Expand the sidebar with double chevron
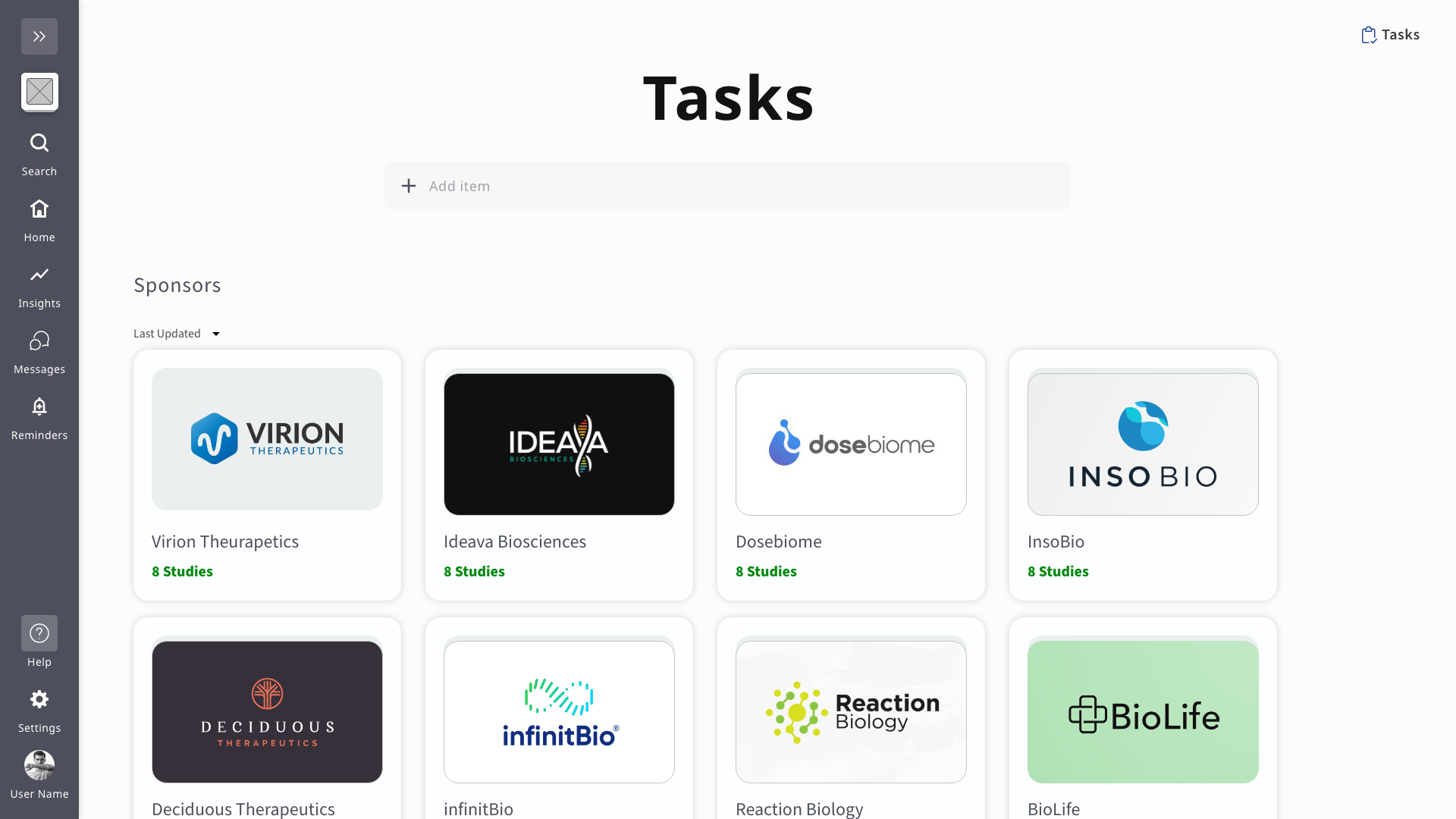This screenshot has width=1456, height=819. 39,36
